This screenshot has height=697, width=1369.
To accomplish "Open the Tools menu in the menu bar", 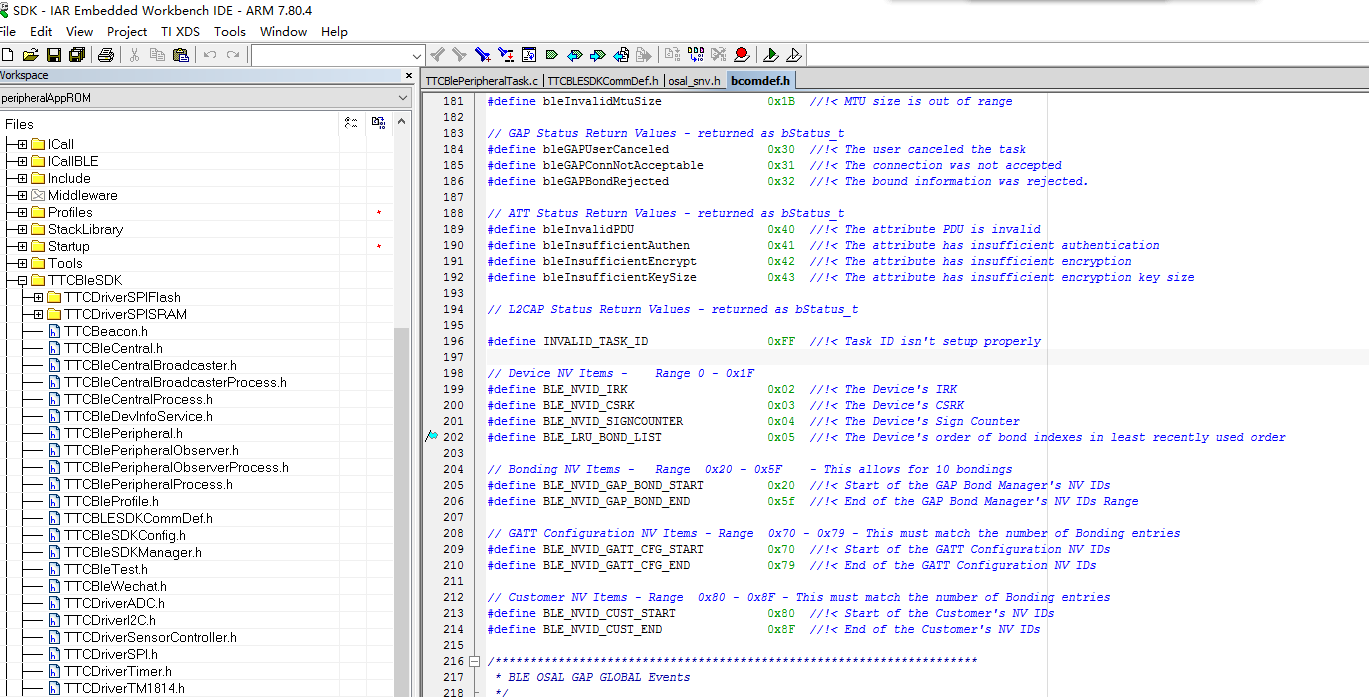I will (230, 31).
